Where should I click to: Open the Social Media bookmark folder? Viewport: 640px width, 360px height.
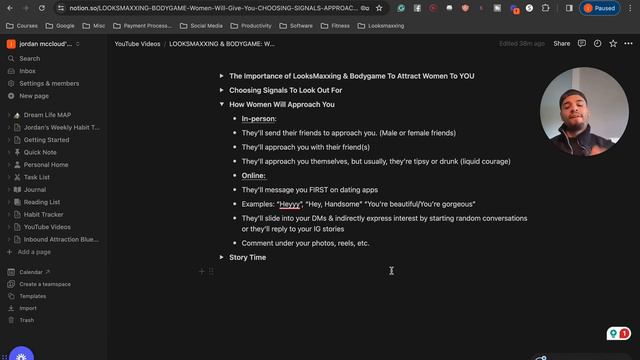click(x=201, y=26)
